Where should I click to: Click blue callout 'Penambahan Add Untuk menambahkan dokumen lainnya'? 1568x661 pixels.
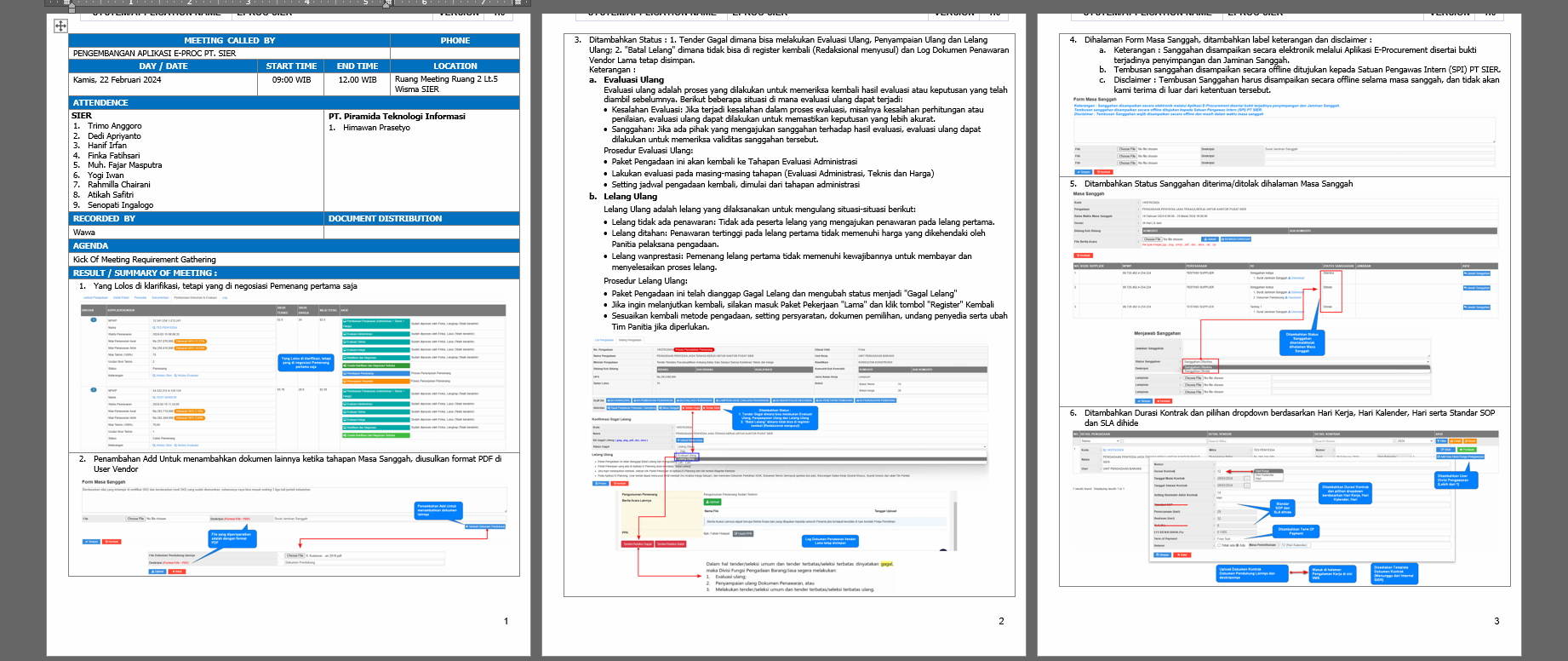[x=438, y=510]
